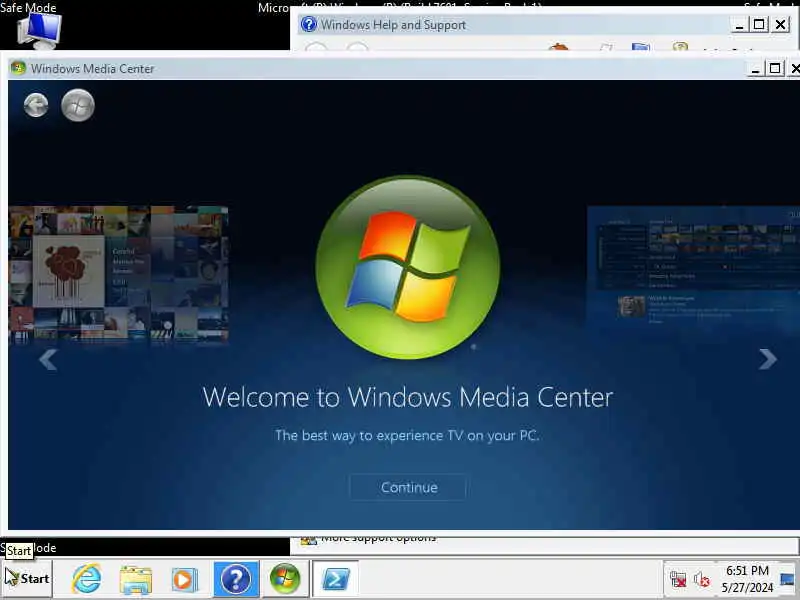Click the clock showing 6:51 PM

pos(747,579)
